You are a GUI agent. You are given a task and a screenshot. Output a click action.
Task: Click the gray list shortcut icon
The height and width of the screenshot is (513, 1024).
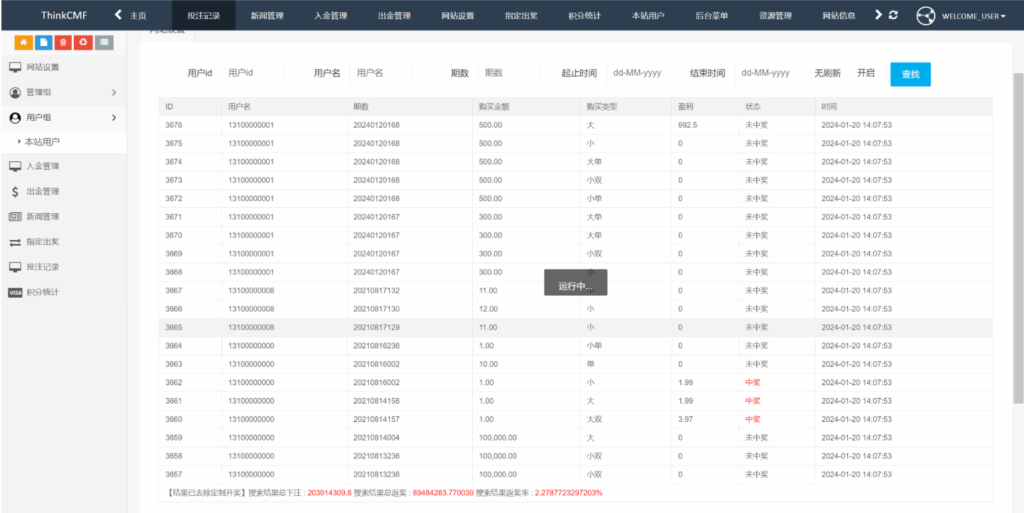[104, 42]
